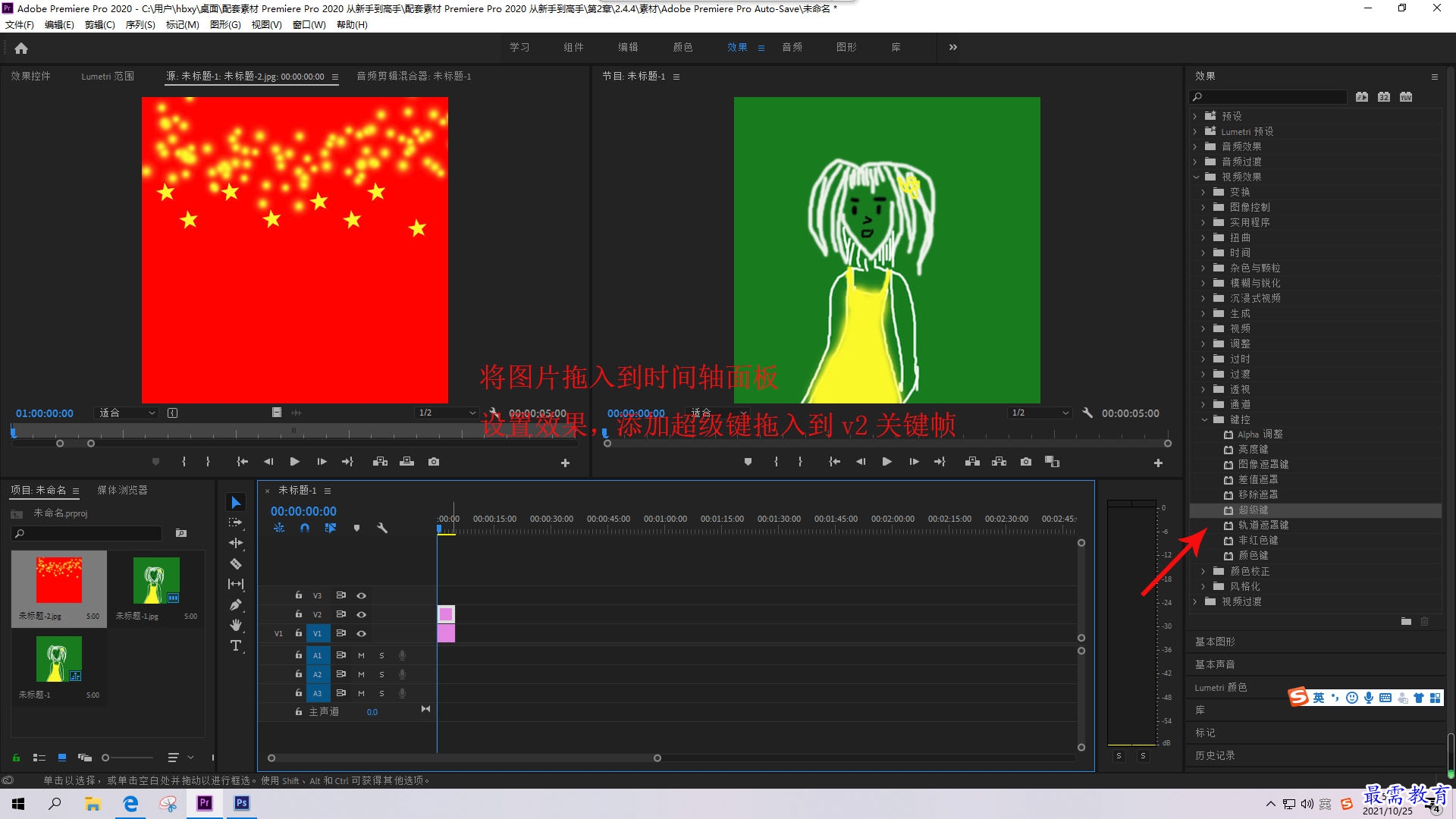
Task: Expand the 变换 effects folder
Action: pyautogui.click(x=1203, y=192)
